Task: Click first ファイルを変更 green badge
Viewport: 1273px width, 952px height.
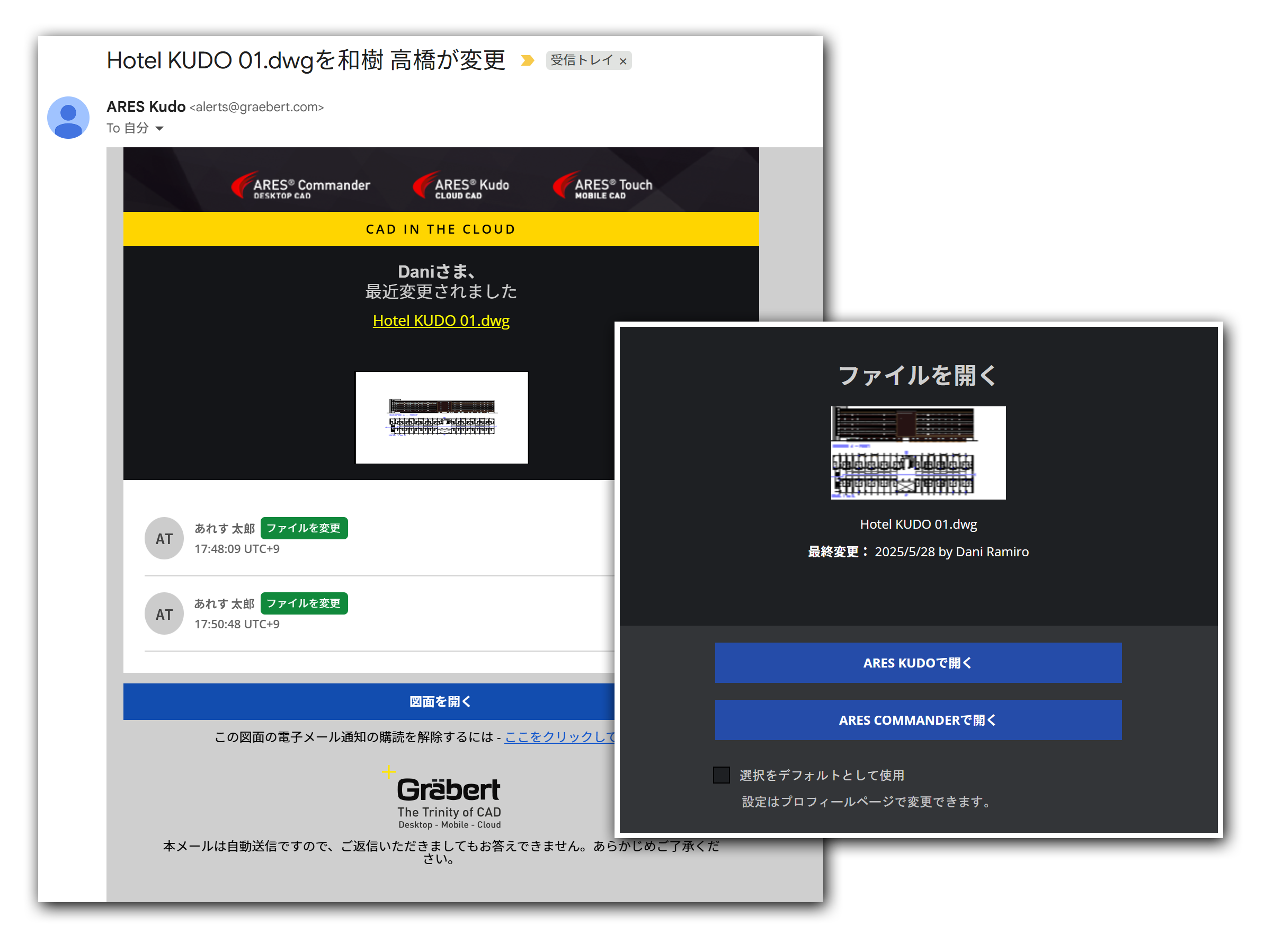Action: (304, 528)
